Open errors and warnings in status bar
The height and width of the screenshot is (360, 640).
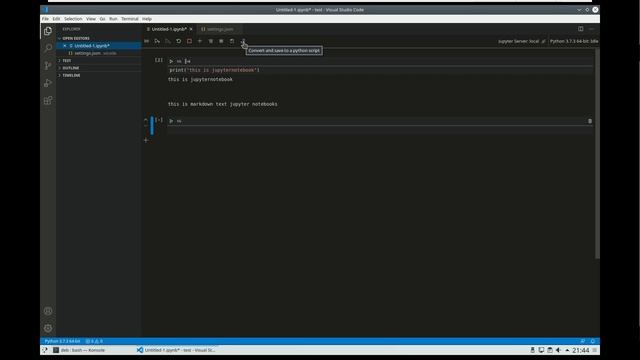(x=94, y=341)
